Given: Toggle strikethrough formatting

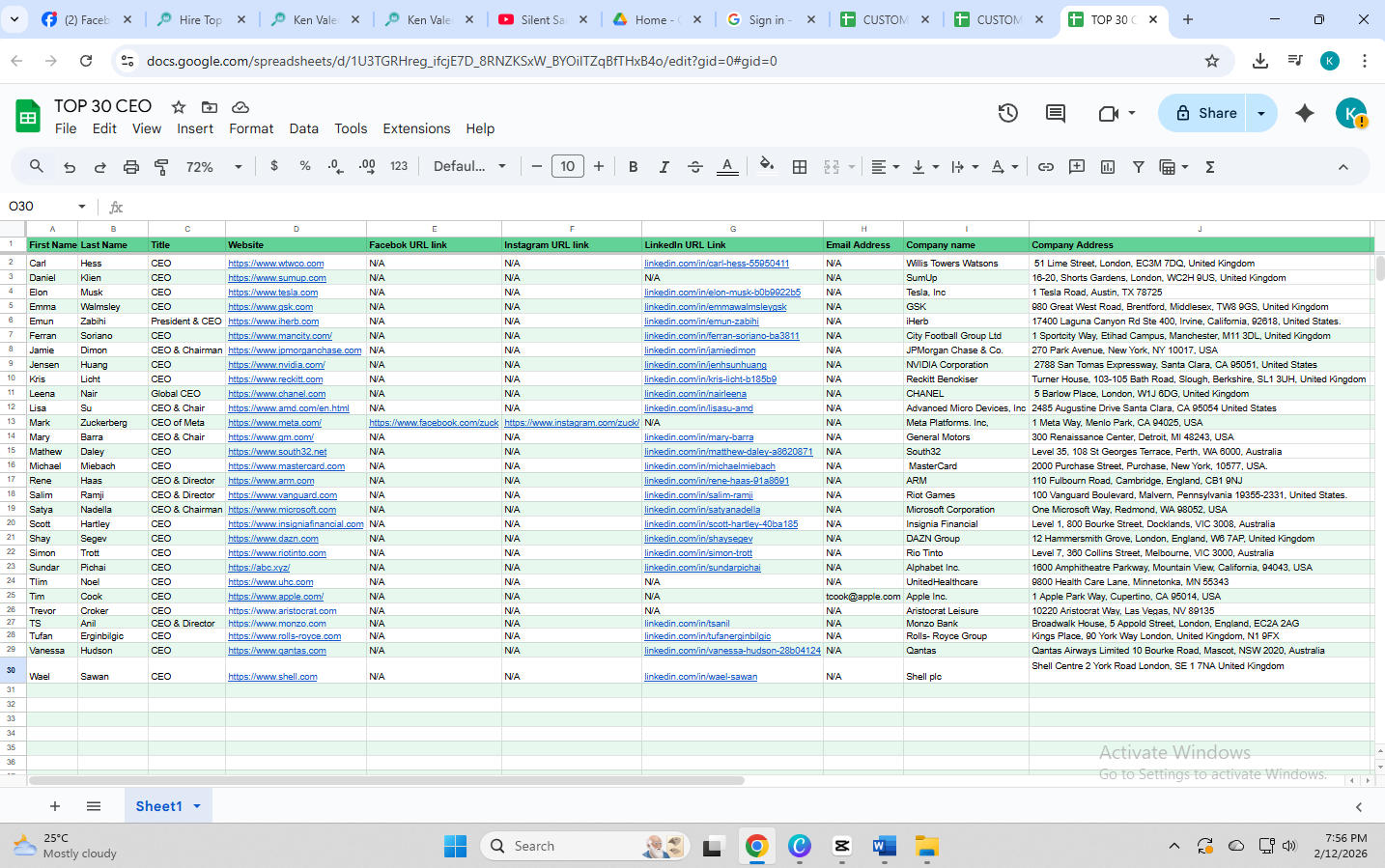Looking at the screenshot, I should [x=695, y=167].
